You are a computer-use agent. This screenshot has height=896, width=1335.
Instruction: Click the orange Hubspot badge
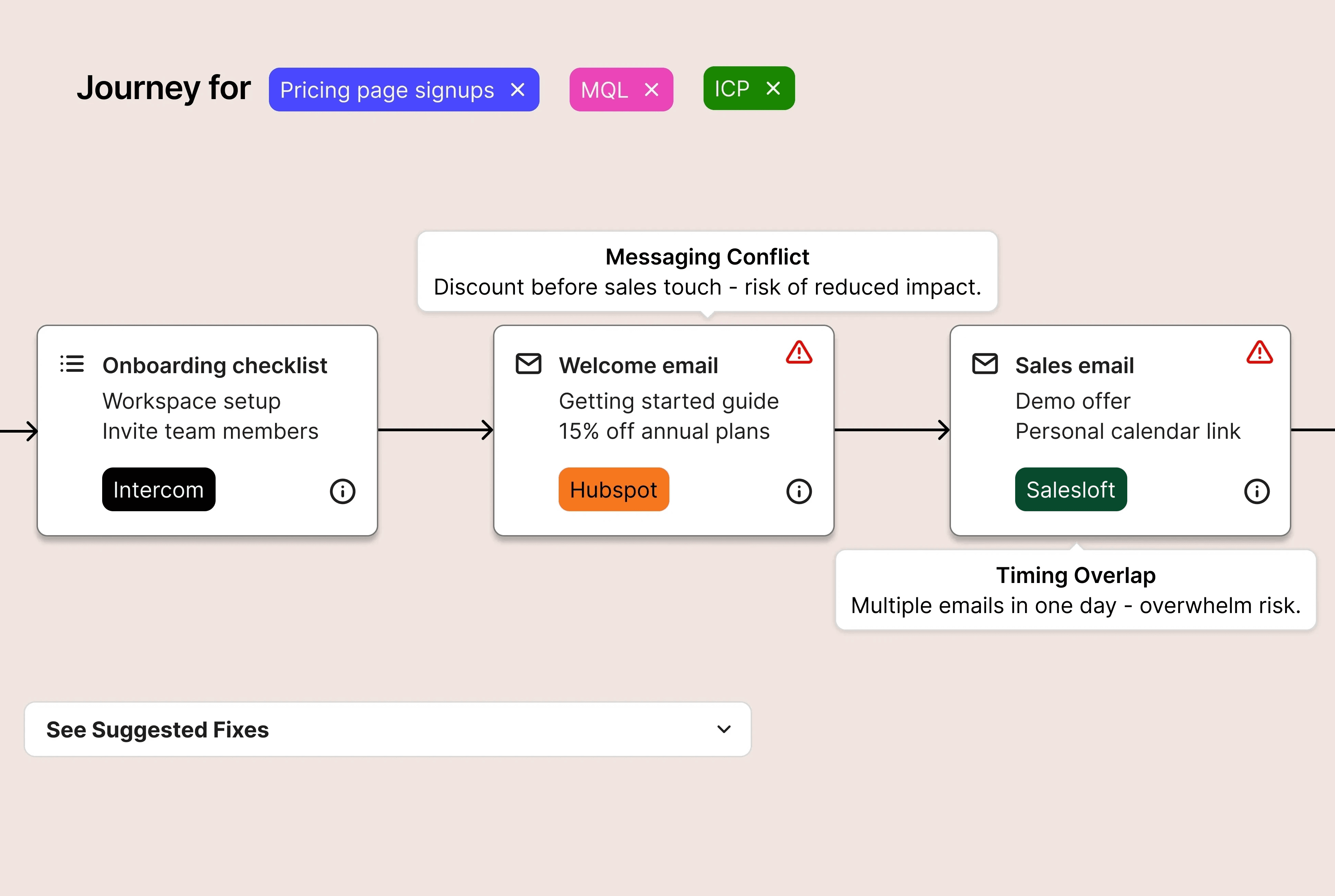[x=614, y=490]
